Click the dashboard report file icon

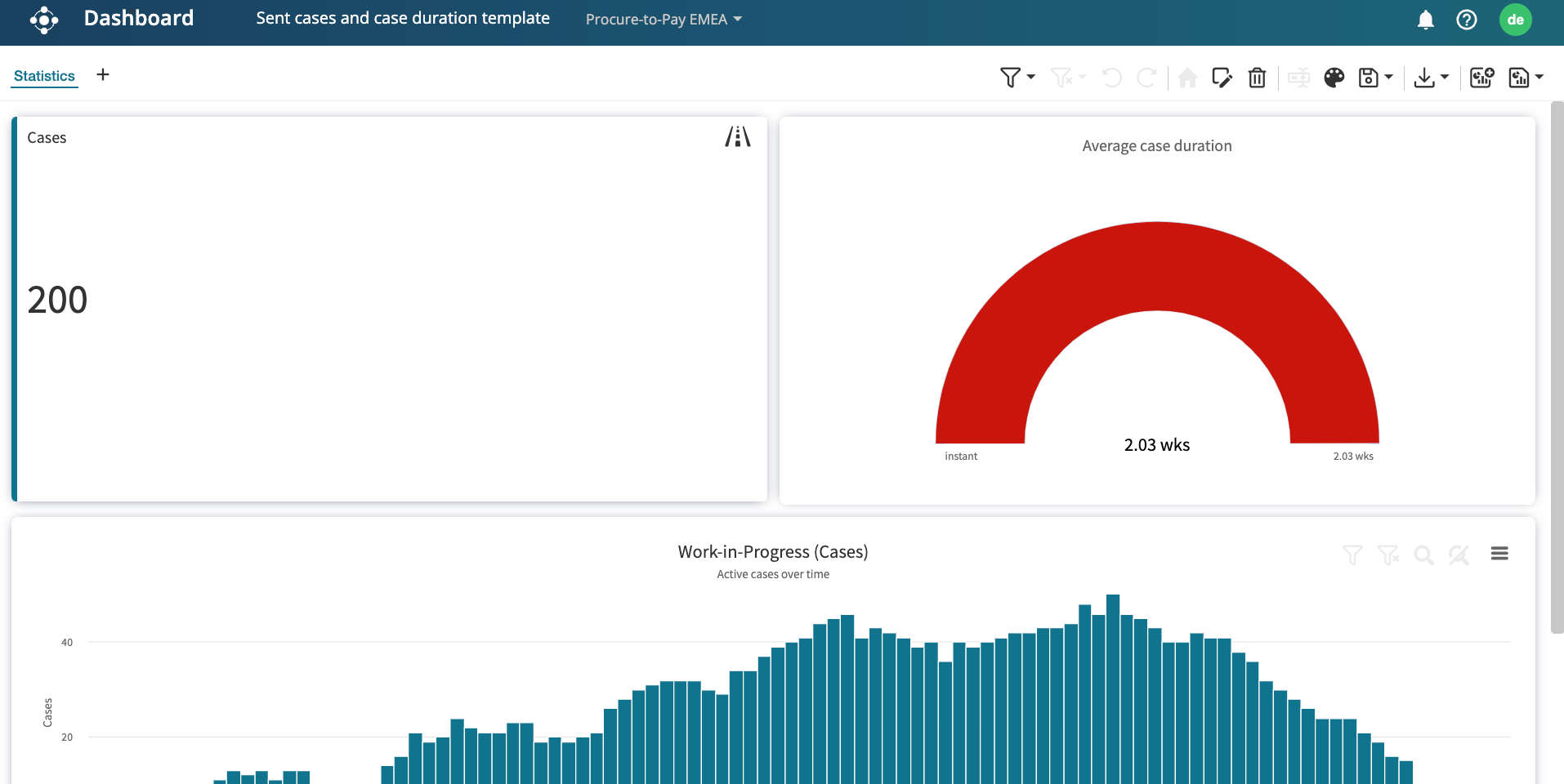click(1519, 78)
